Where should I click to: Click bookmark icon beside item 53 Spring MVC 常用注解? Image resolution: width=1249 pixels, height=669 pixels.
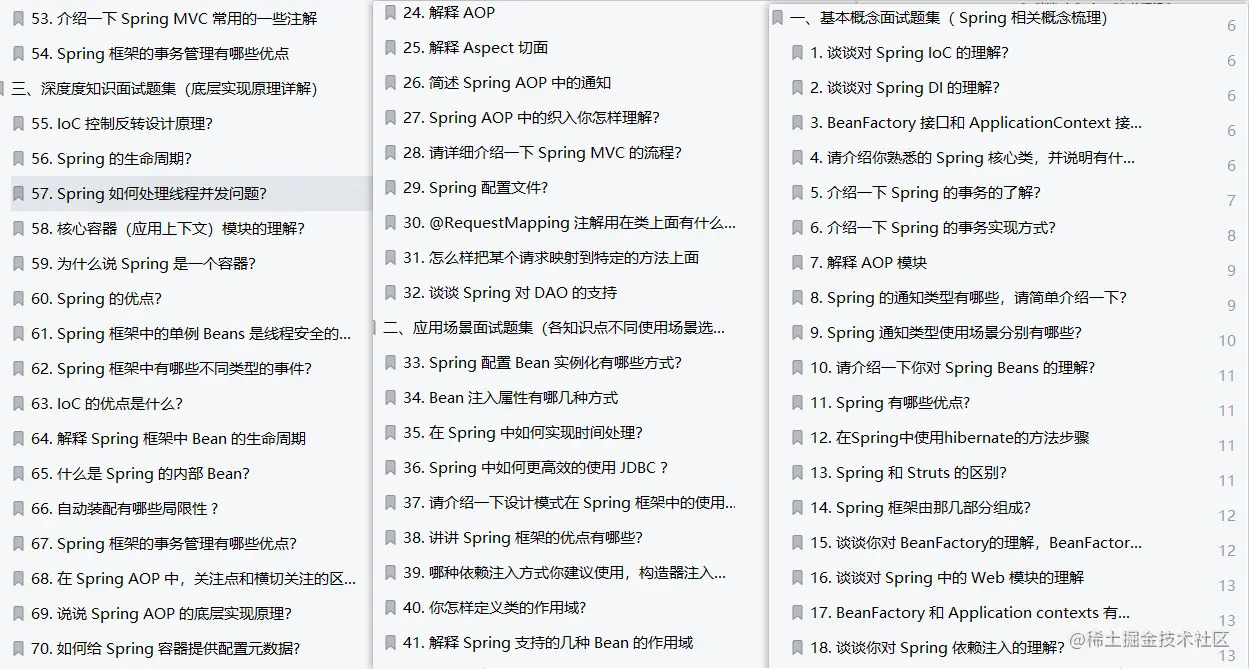pos(18,19)
